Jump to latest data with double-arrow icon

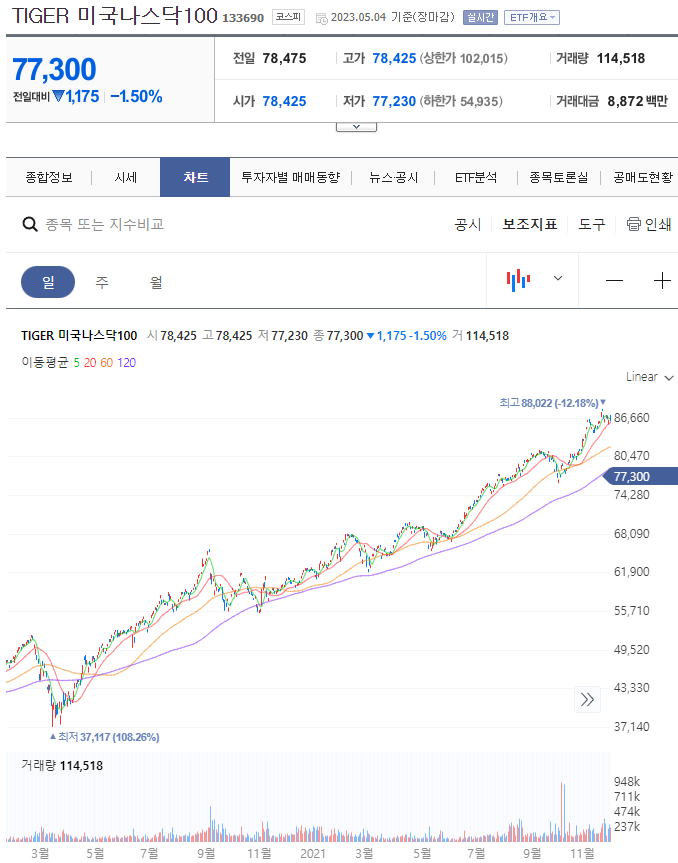pyautogui.click(x=587, y=700)
